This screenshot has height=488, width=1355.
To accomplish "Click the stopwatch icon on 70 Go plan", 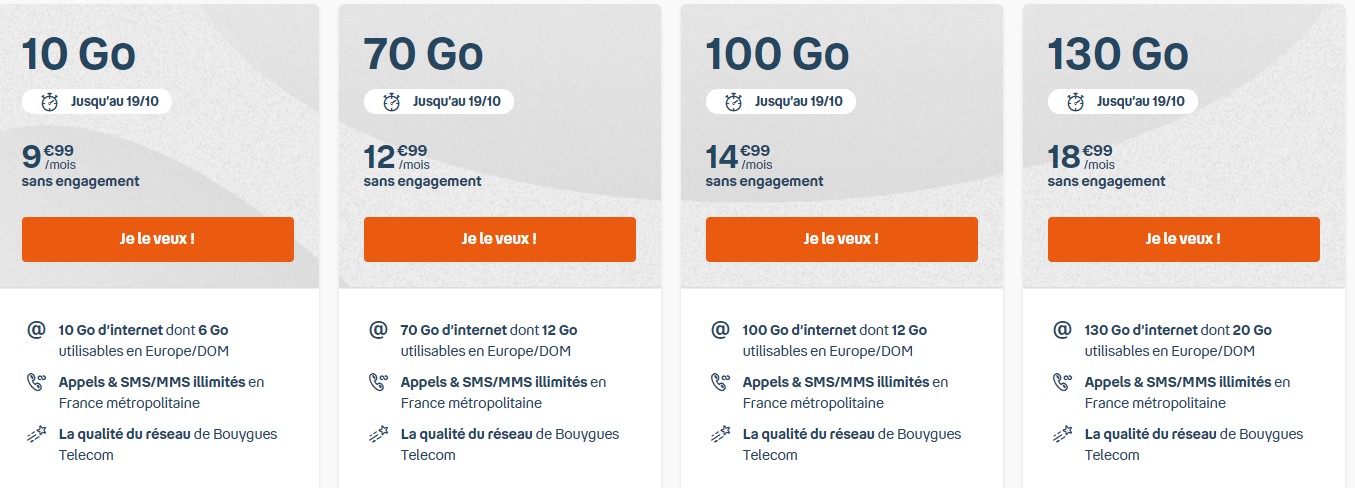I will pos(392,101).
